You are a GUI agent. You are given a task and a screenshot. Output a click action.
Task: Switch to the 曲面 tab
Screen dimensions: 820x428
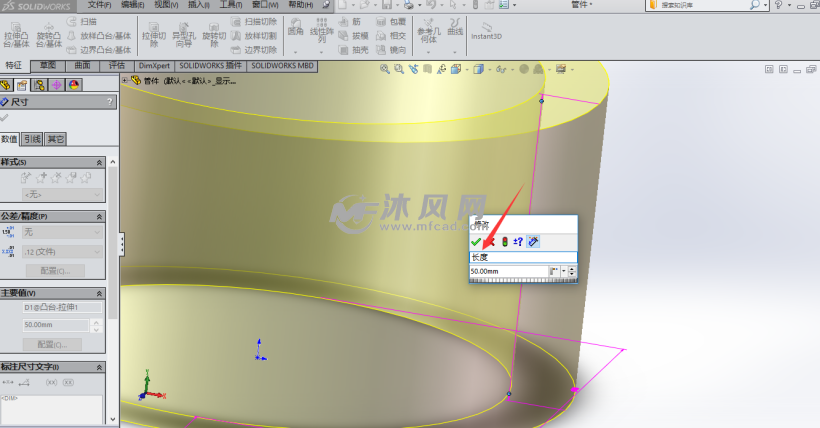point(82,65)
